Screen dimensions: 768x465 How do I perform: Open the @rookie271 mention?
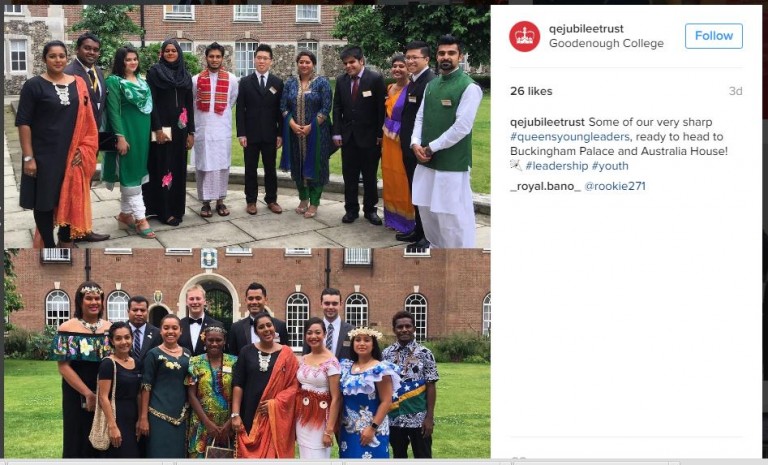(x=615, y=186)
